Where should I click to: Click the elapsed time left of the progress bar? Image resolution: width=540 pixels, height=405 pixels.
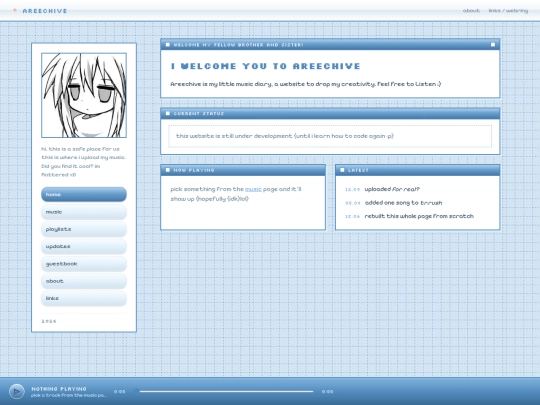tap(120, 392)
